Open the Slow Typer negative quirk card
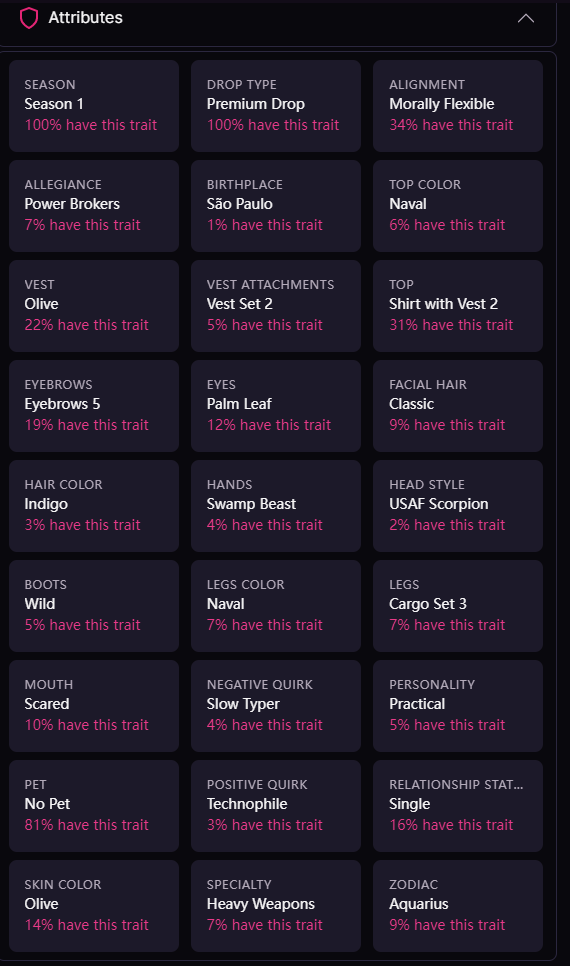 coord(276,706)
